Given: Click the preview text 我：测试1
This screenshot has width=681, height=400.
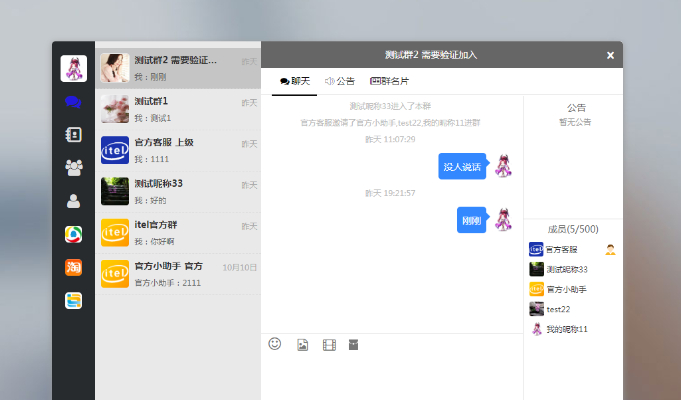Looking at the screenshot, I should pos(153,118).
